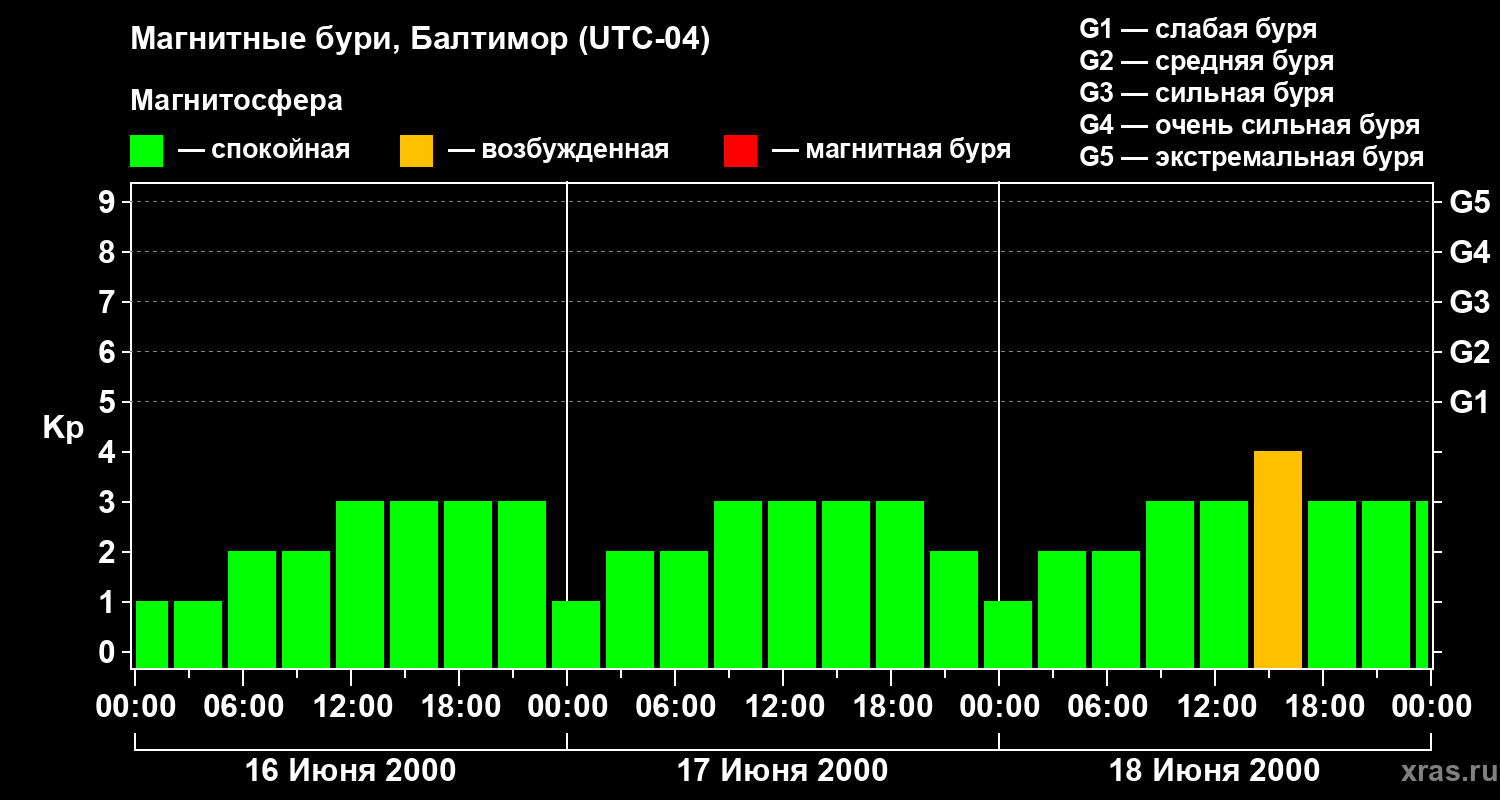
Task: Click the G5 right-axis label
Action: pyautogui.click(x=1469, y=202)
